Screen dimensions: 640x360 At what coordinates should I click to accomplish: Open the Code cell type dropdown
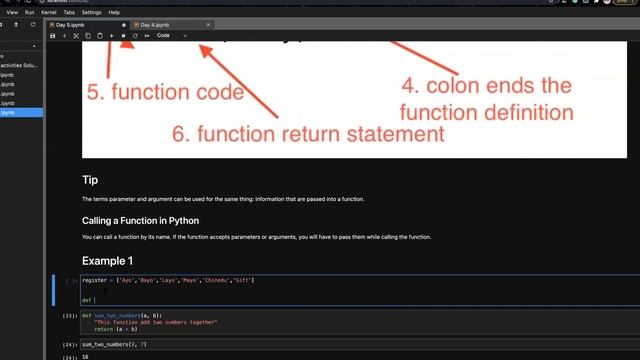coord(172,36)
